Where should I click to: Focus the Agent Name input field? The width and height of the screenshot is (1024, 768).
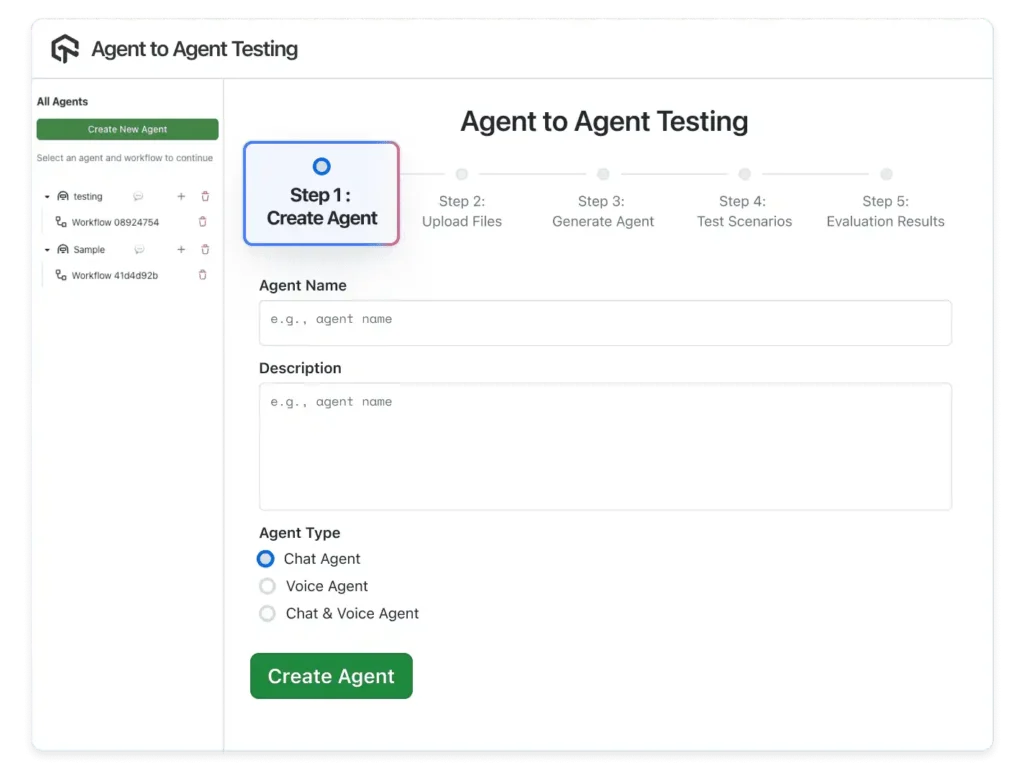[605, 322]
